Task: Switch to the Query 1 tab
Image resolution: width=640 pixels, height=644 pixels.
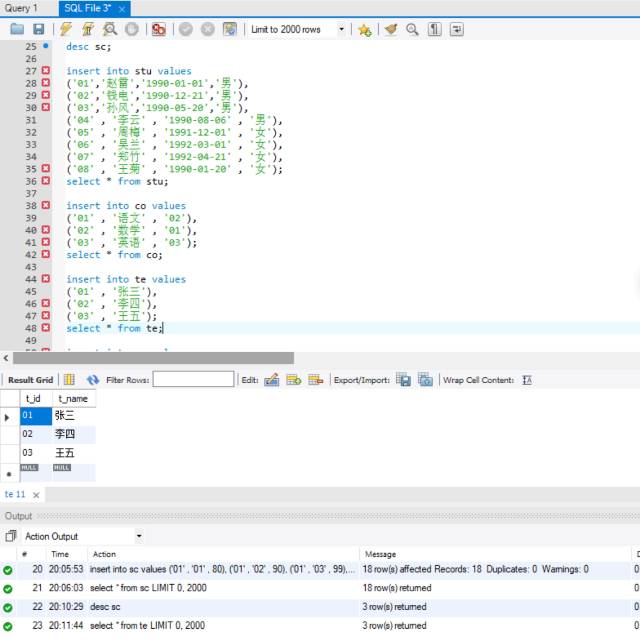Action: 22,8
